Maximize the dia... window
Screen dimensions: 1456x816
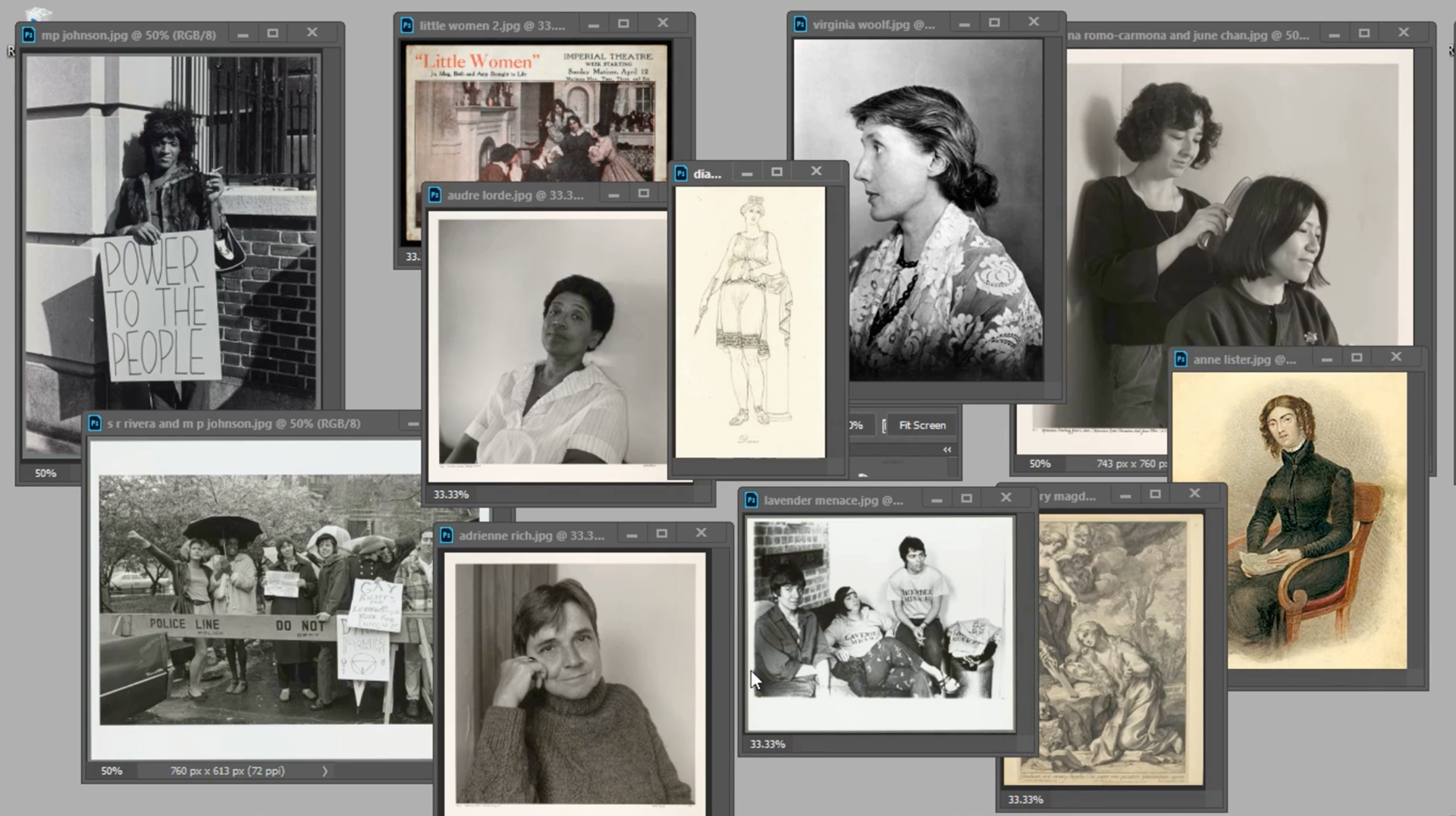[777, 172]
